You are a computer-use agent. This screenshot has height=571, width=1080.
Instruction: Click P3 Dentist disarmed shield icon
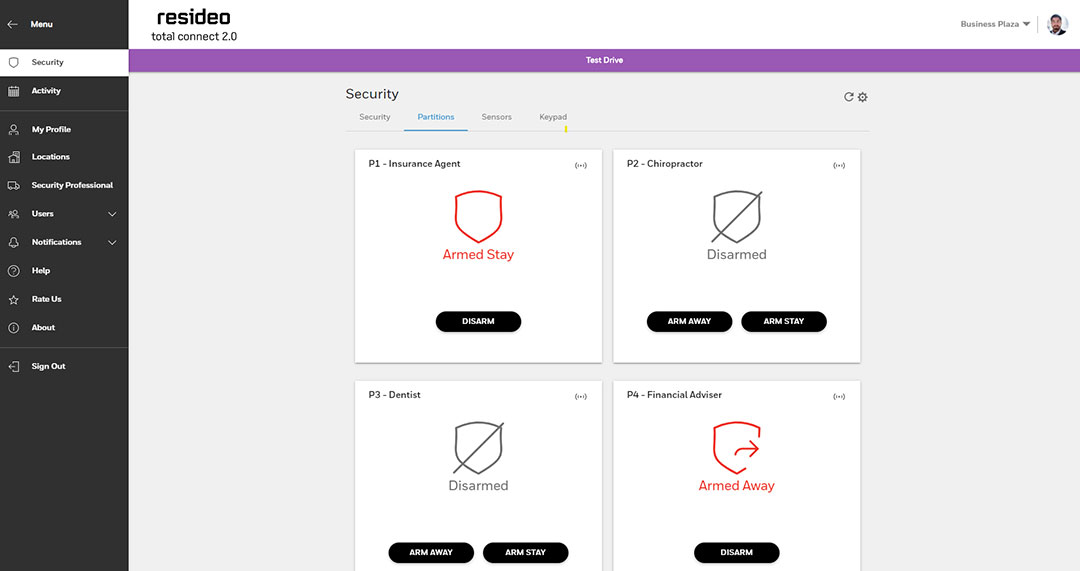click(x=478, y=448)
